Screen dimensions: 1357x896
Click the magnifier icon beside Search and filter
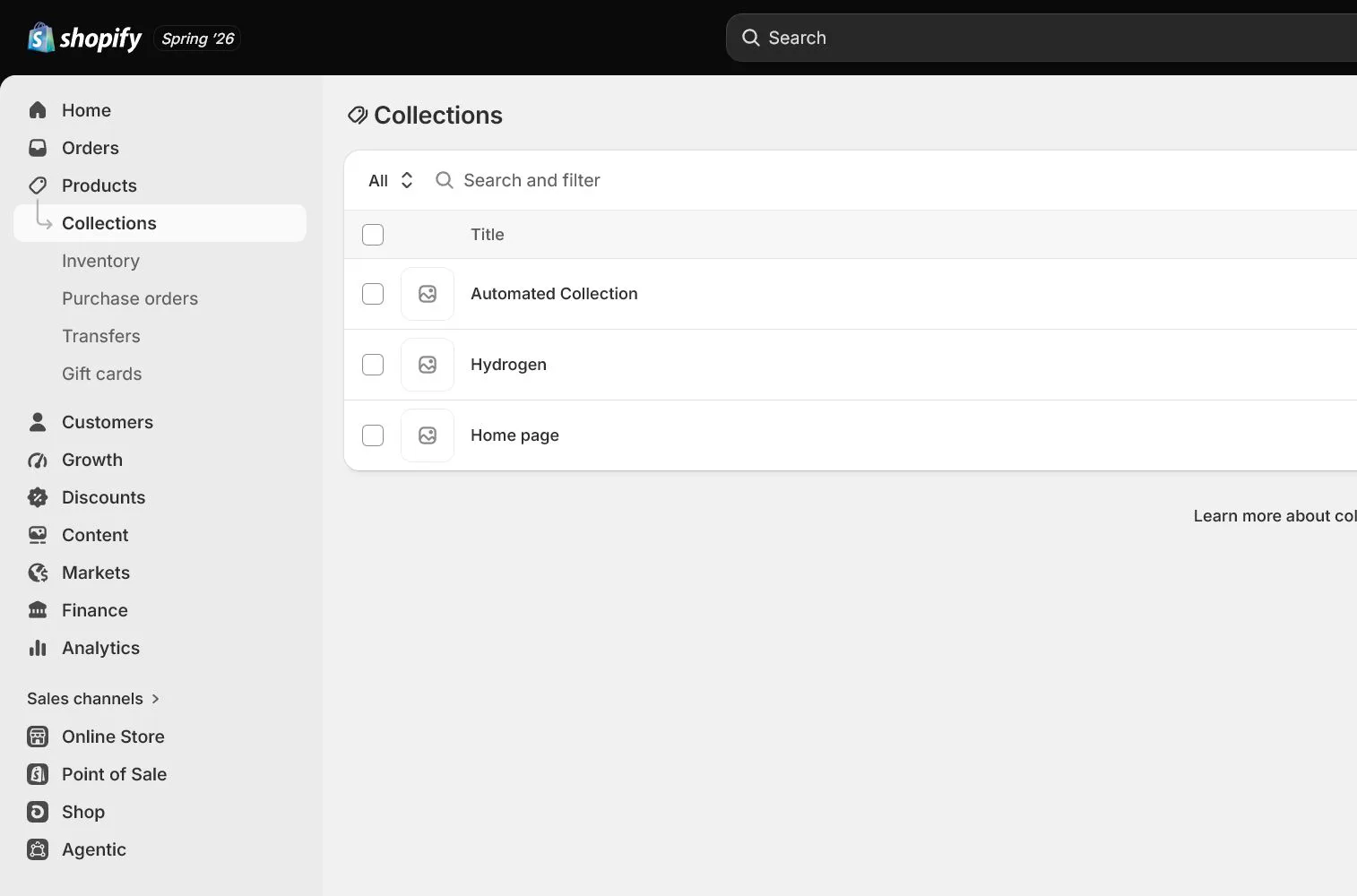point(444,180)
